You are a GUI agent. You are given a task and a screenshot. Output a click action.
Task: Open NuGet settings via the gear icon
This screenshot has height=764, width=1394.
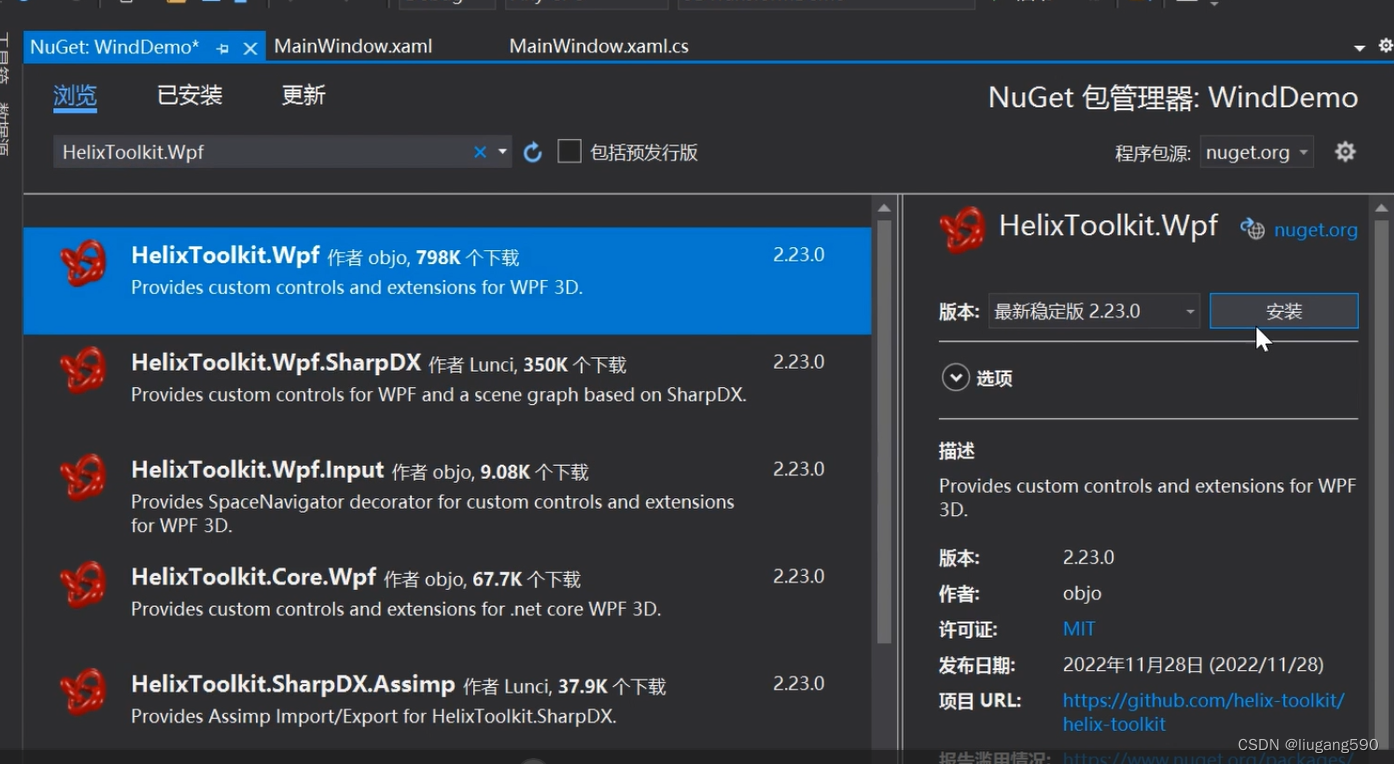[x=1345, y=151]
